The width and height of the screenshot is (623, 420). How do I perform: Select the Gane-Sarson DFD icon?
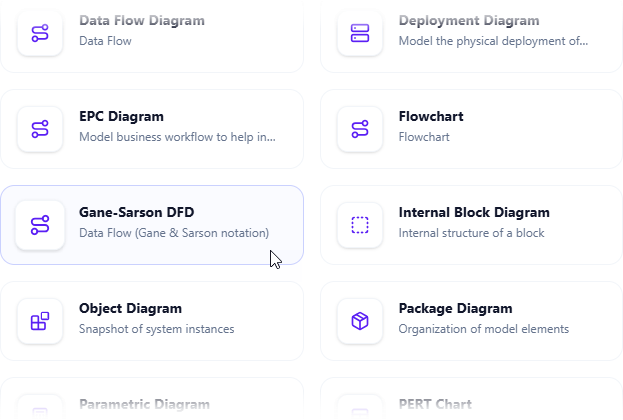(40, 225)
